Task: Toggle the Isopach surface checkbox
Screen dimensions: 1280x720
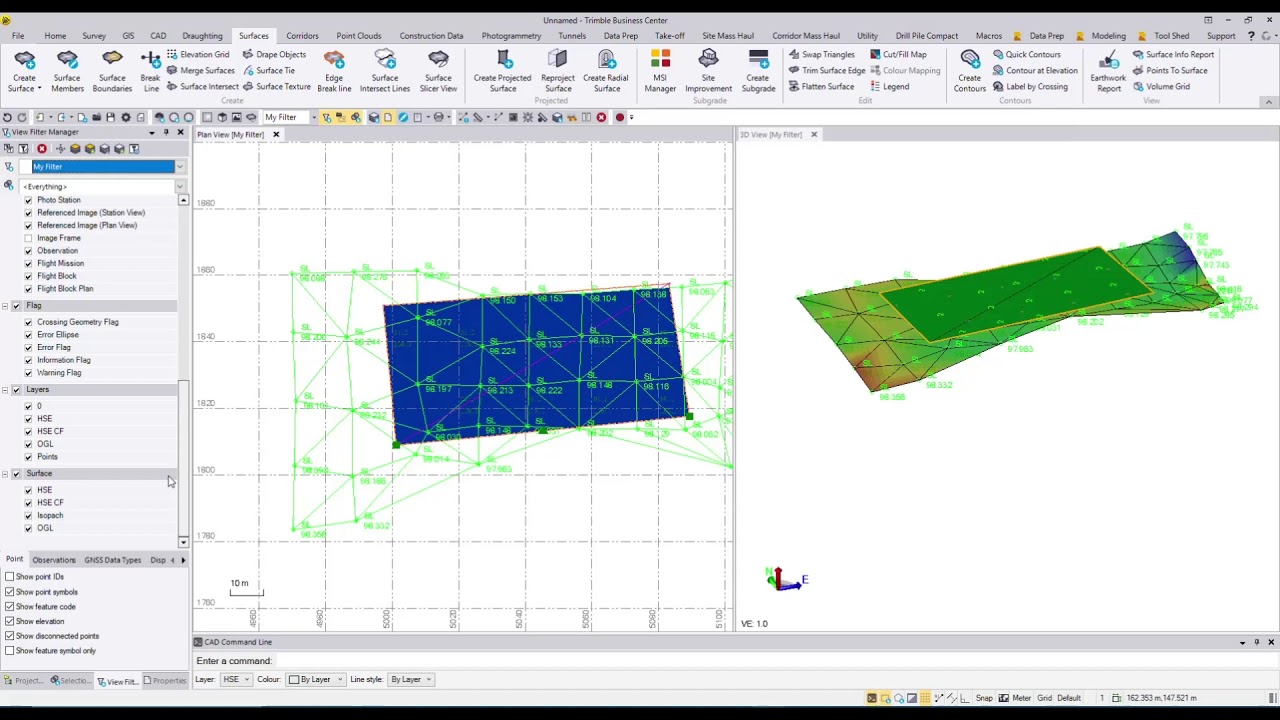Action: pos(28,515)
